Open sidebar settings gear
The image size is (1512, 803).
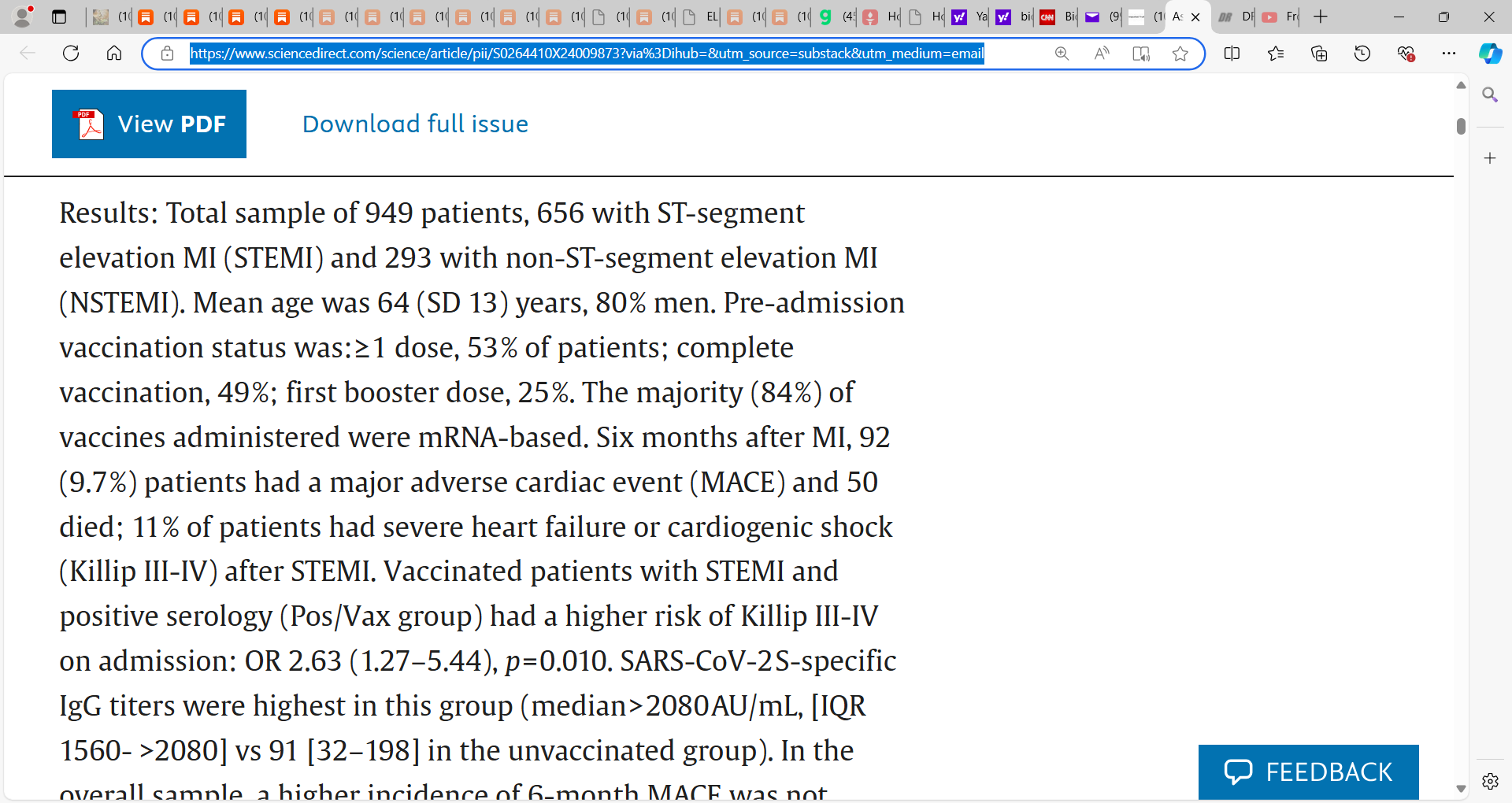(x=1490, y=781)
